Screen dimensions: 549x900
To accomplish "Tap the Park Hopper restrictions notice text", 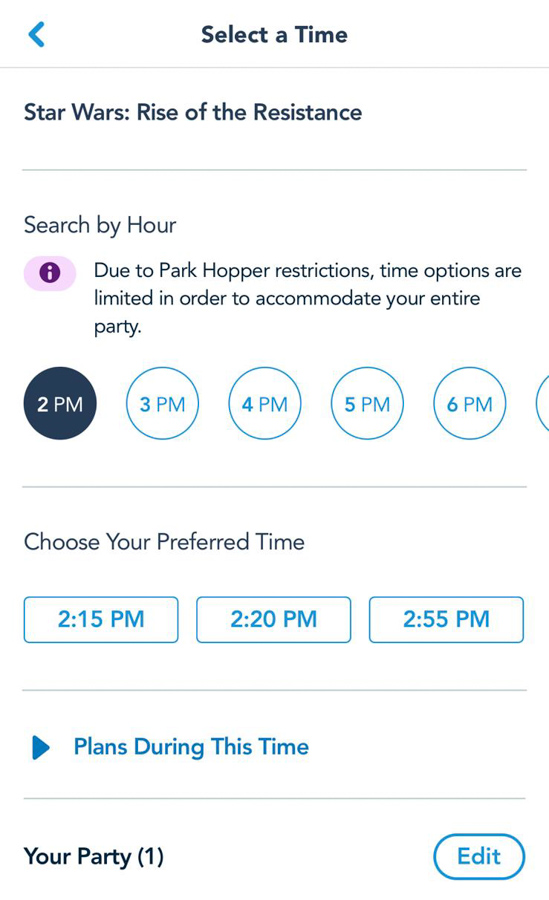I will (x=308, y=298).
